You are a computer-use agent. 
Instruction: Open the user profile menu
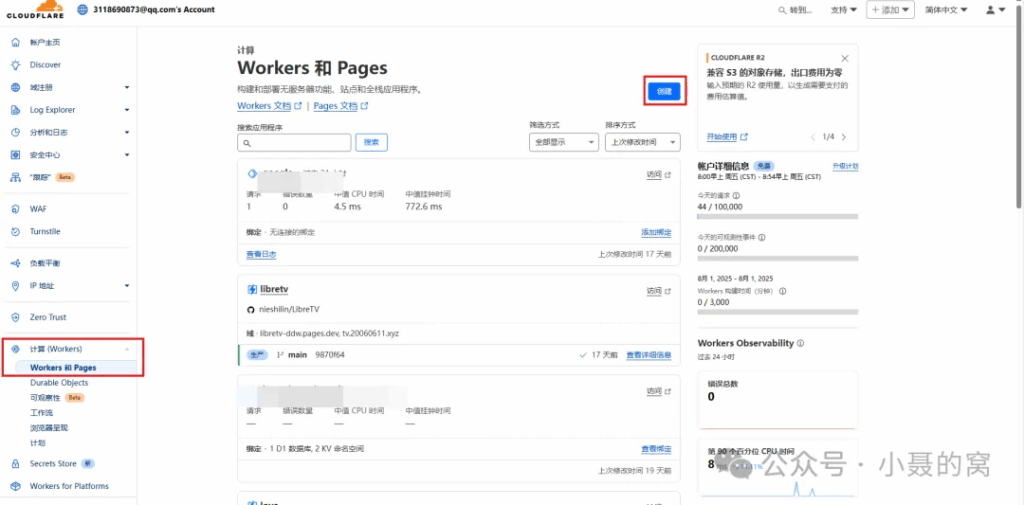coord(996,10)
